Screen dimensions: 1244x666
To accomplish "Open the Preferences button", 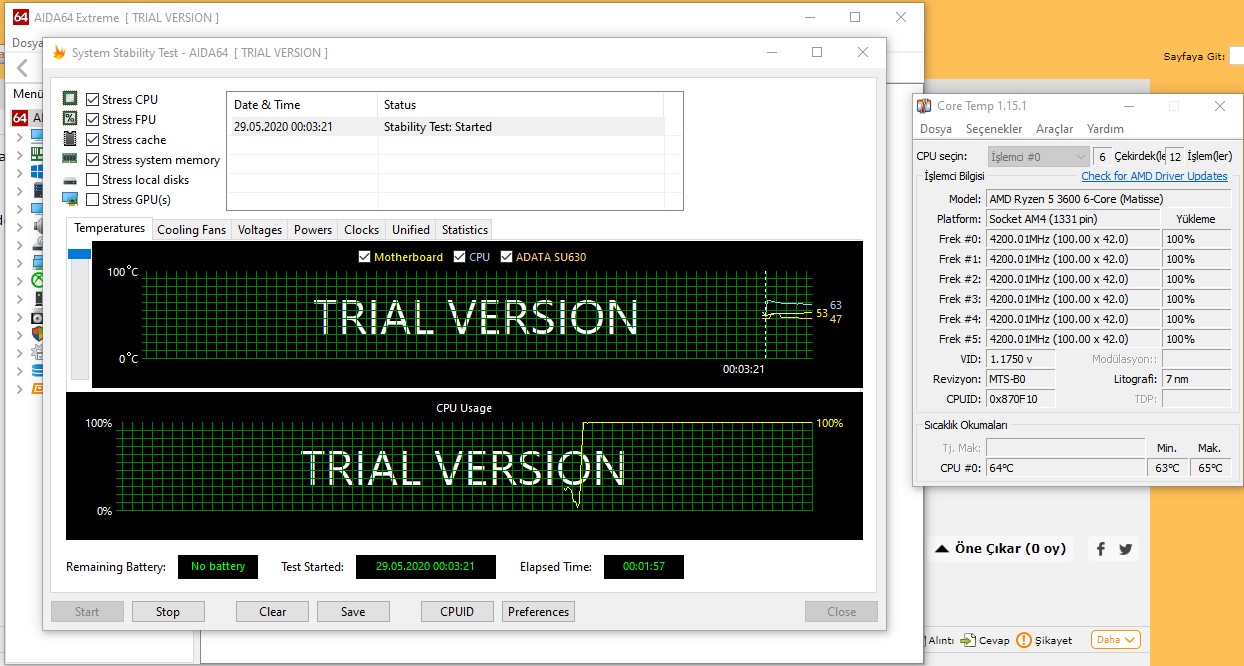I will point(539,612).
